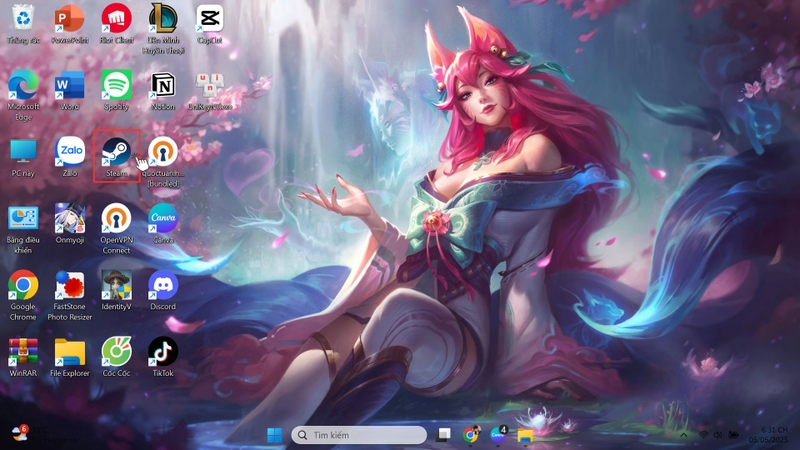This screenshot has width=800, height=450.
Task: Open the TikTok desktop shortcut
Action: [163, 357]
